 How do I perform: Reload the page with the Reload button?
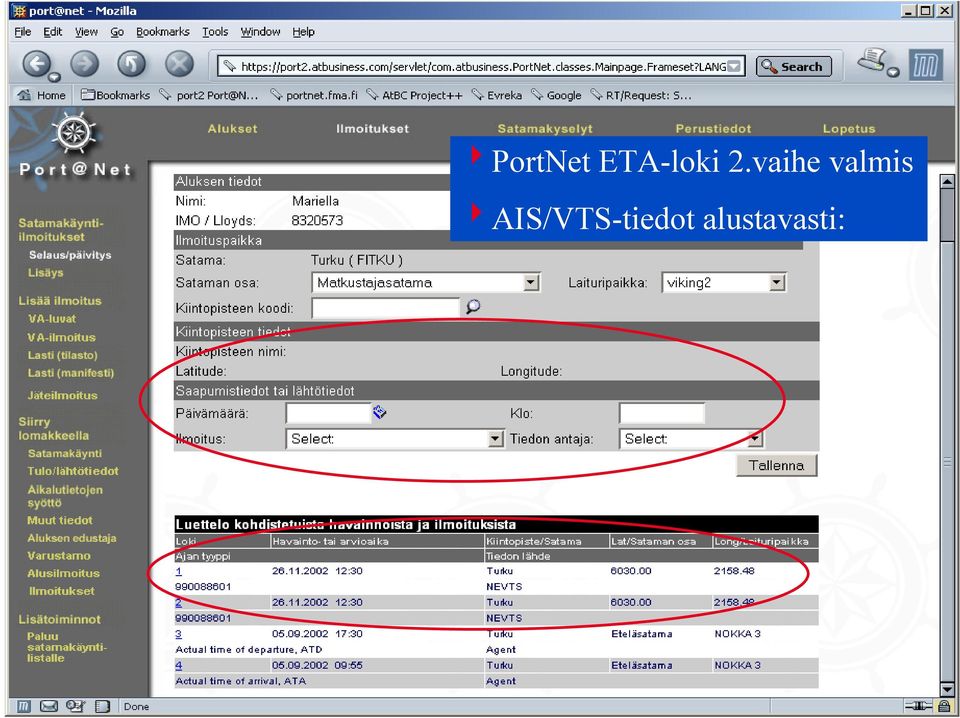pos(132,63)
